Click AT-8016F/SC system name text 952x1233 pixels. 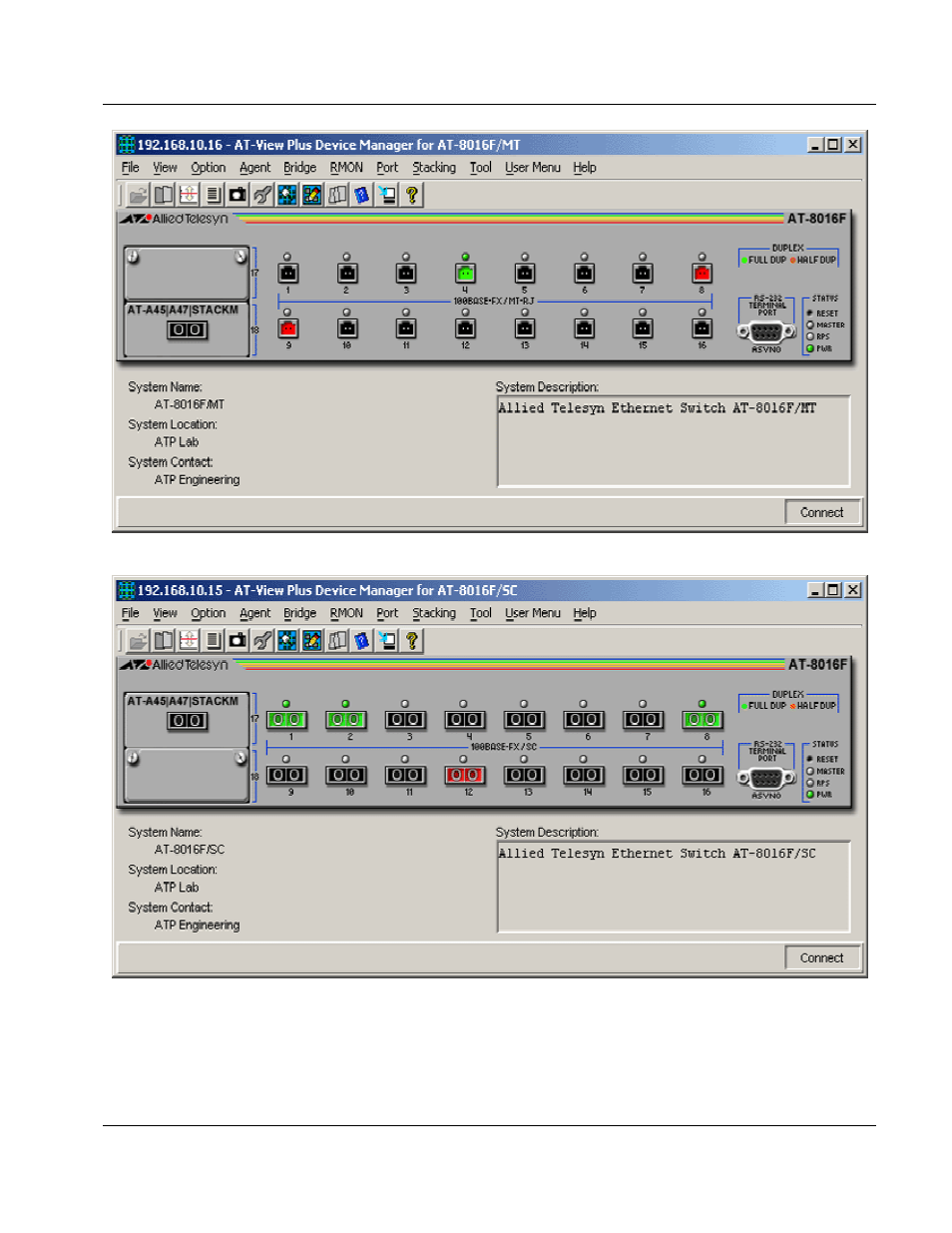190,850
